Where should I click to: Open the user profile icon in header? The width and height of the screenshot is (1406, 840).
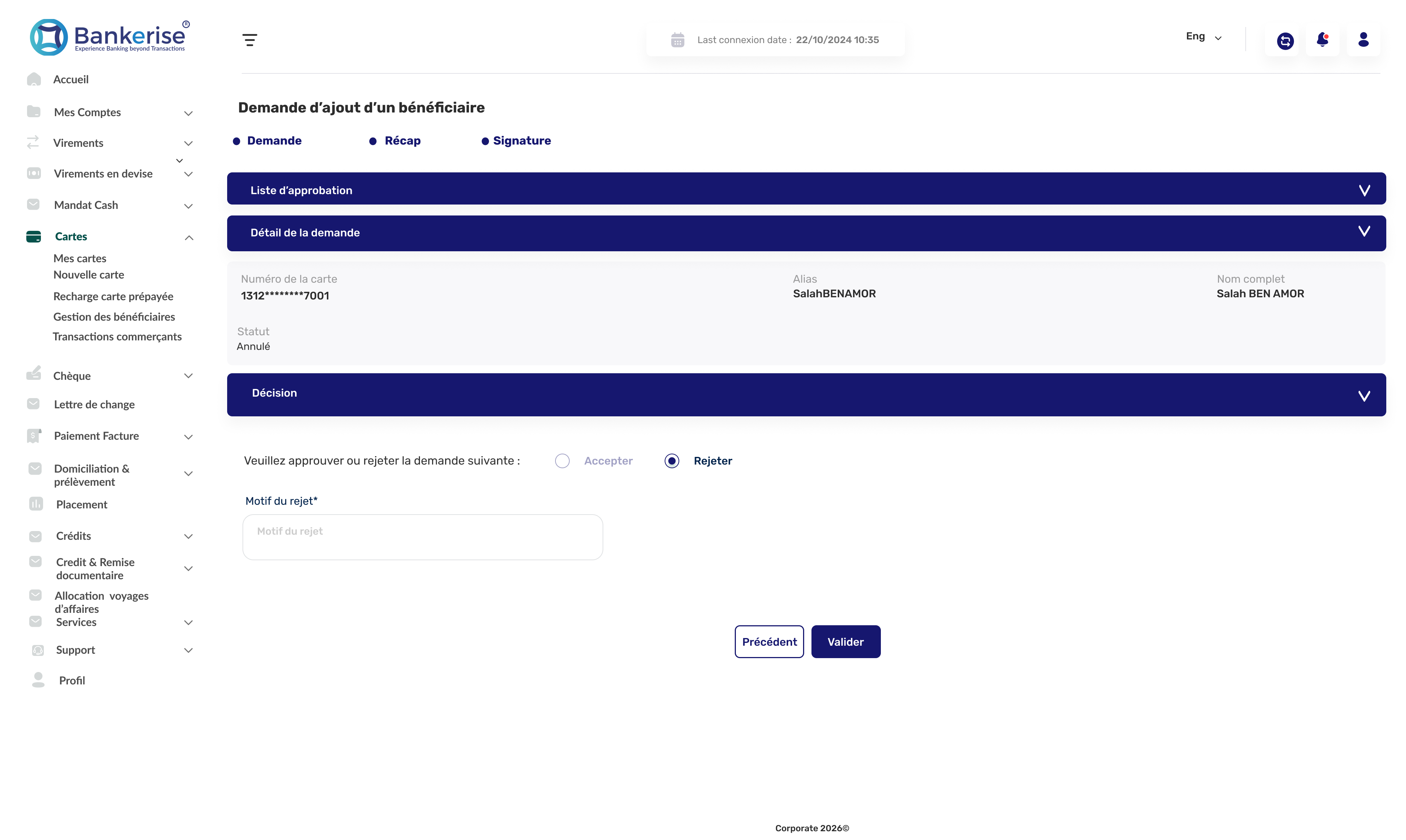(1363, 39)
